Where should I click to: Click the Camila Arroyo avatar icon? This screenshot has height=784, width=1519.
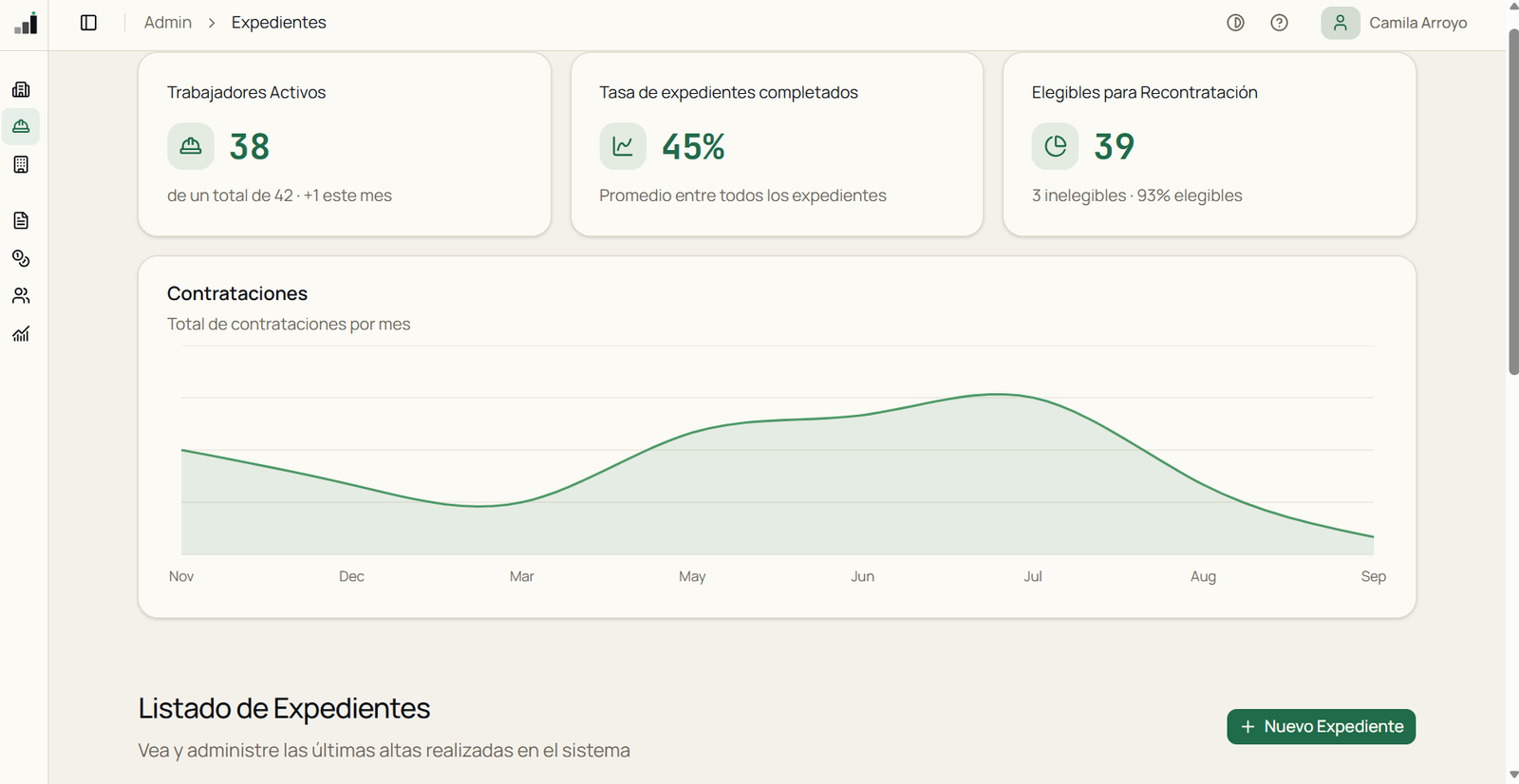point(1340,23)
